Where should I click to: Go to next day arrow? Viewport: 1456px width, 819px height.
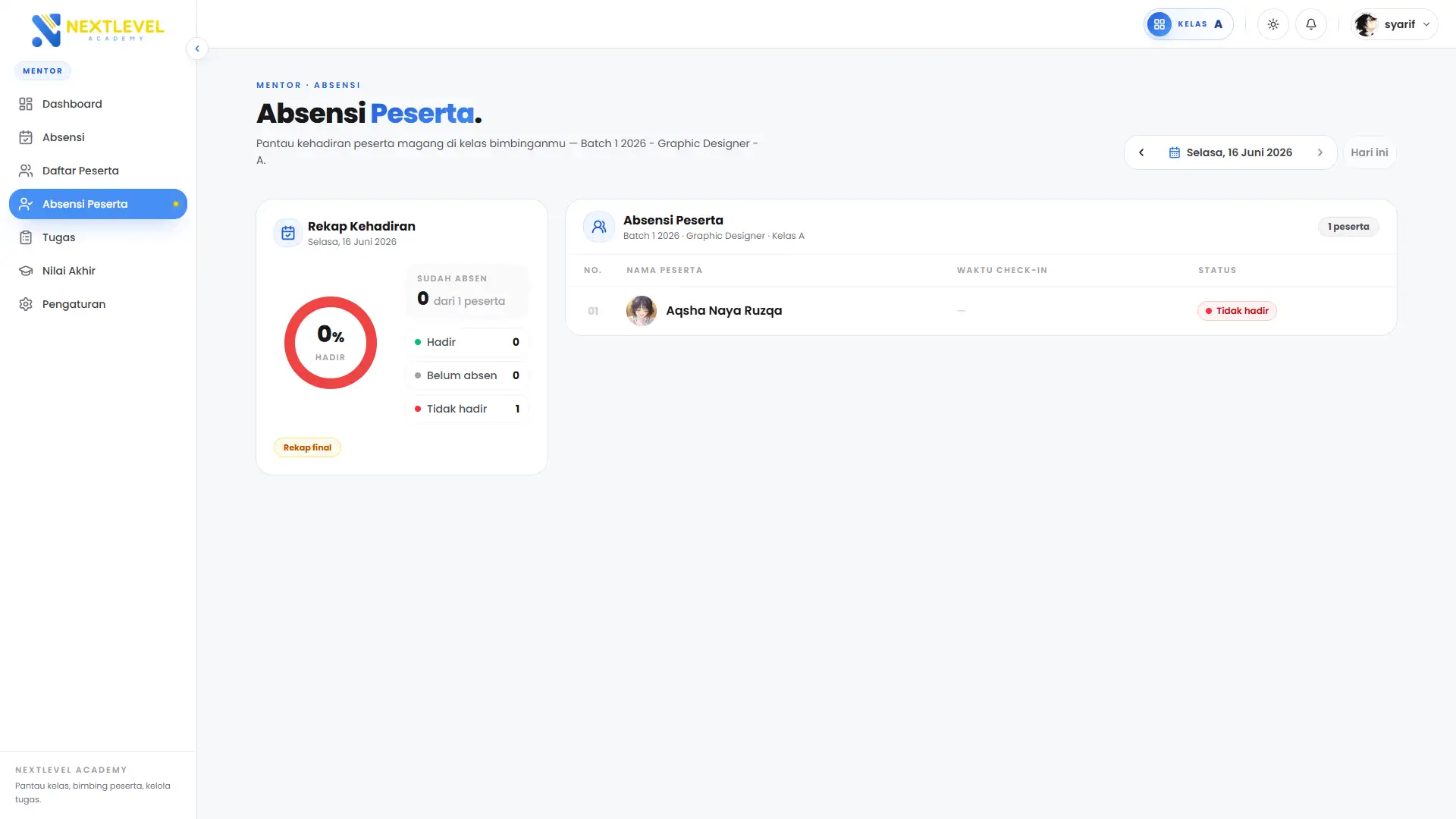point(1320,152)
